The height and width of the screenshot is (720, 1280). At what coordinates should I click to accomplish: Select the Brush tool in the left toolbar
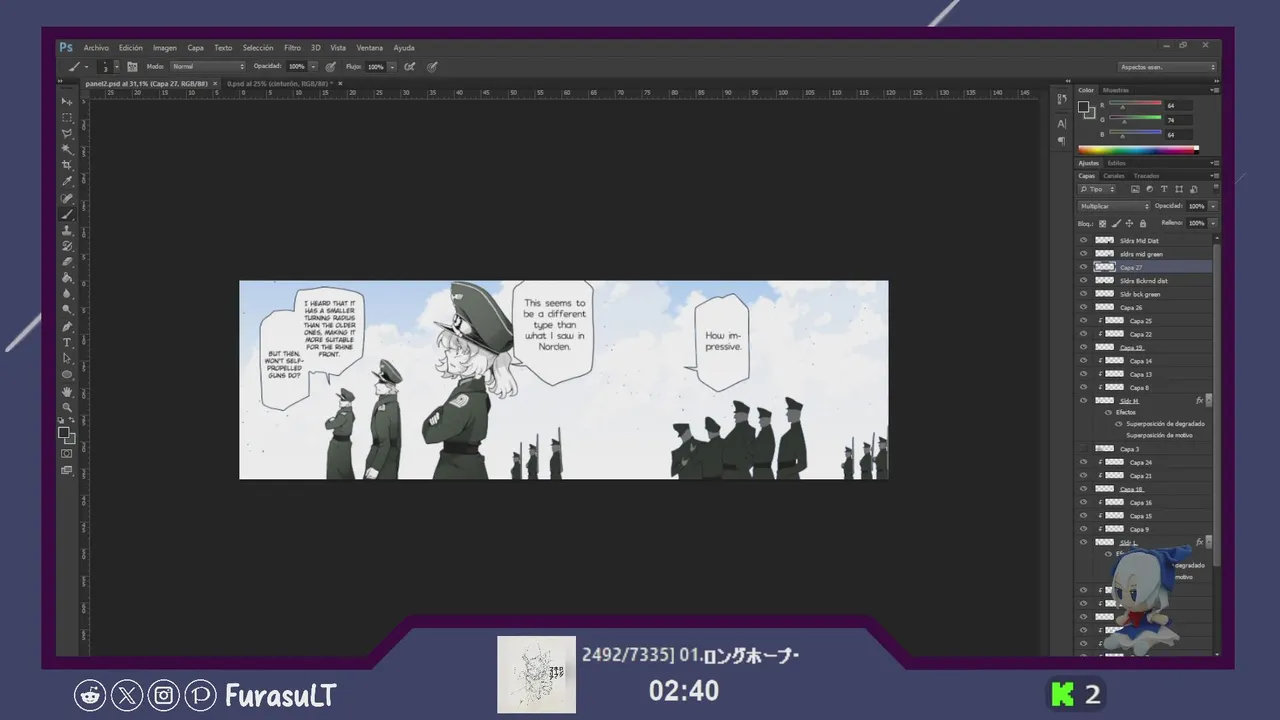click(67, 214)
